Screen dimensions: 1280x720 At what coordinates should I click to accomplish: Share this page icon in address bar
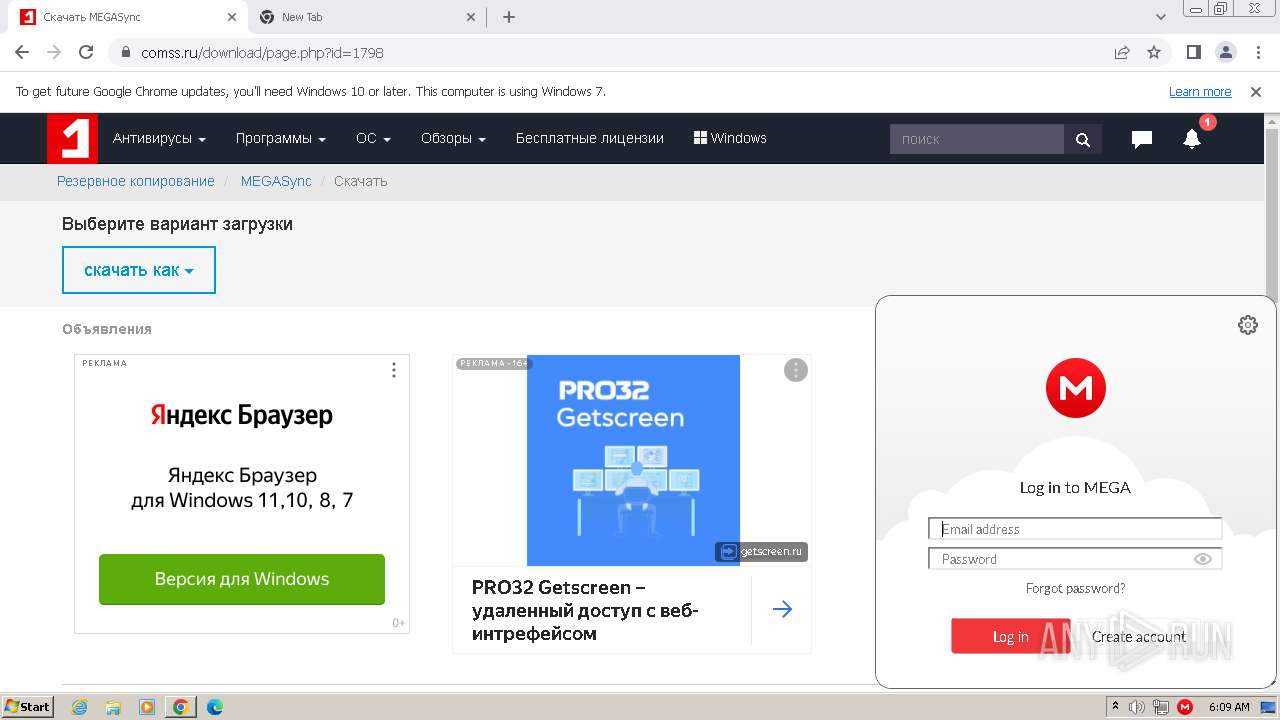coord(1122,52)
